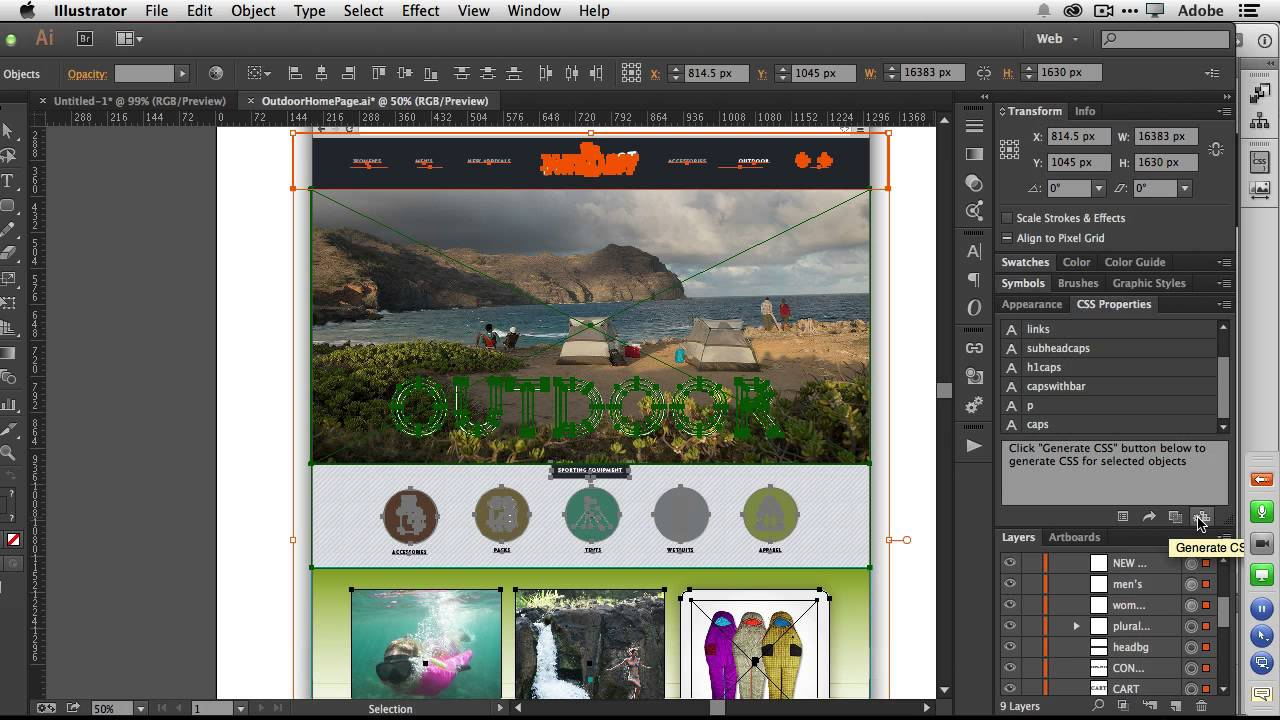Switch to the Color Guide tab
Viewport: 1280px width, 720px height.
[x=1135, y=262]
